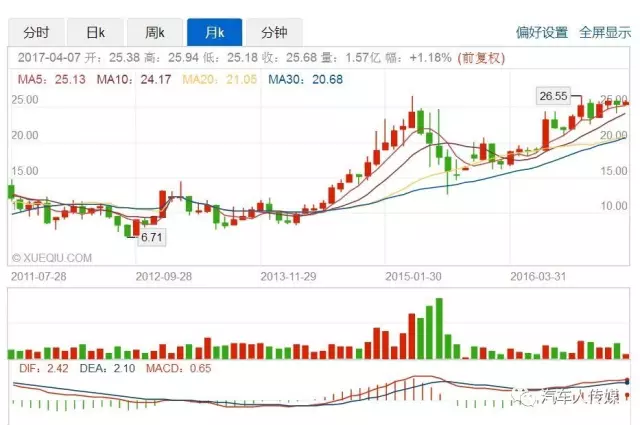Click the date 2017-04-07 in header

click(x=49, y=58)
